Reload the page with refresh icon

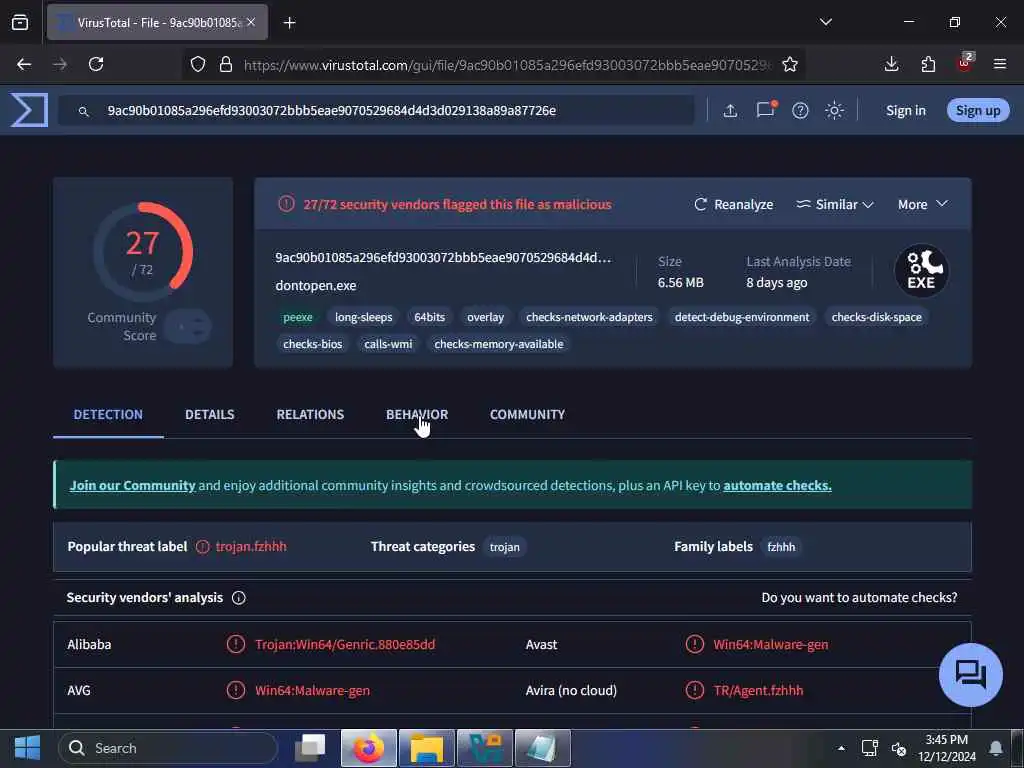click(96, 64)
